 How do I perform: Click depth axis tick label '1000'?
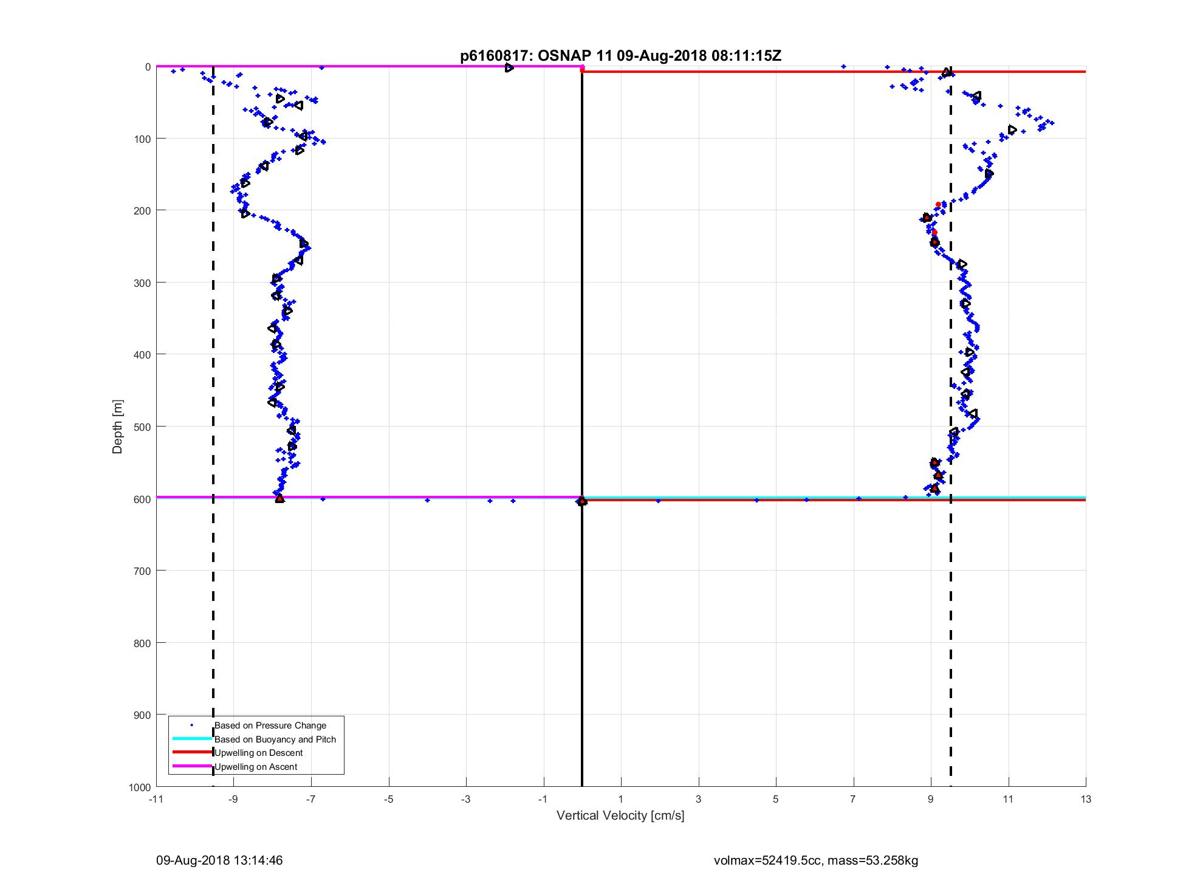click(x=139, y=787)
